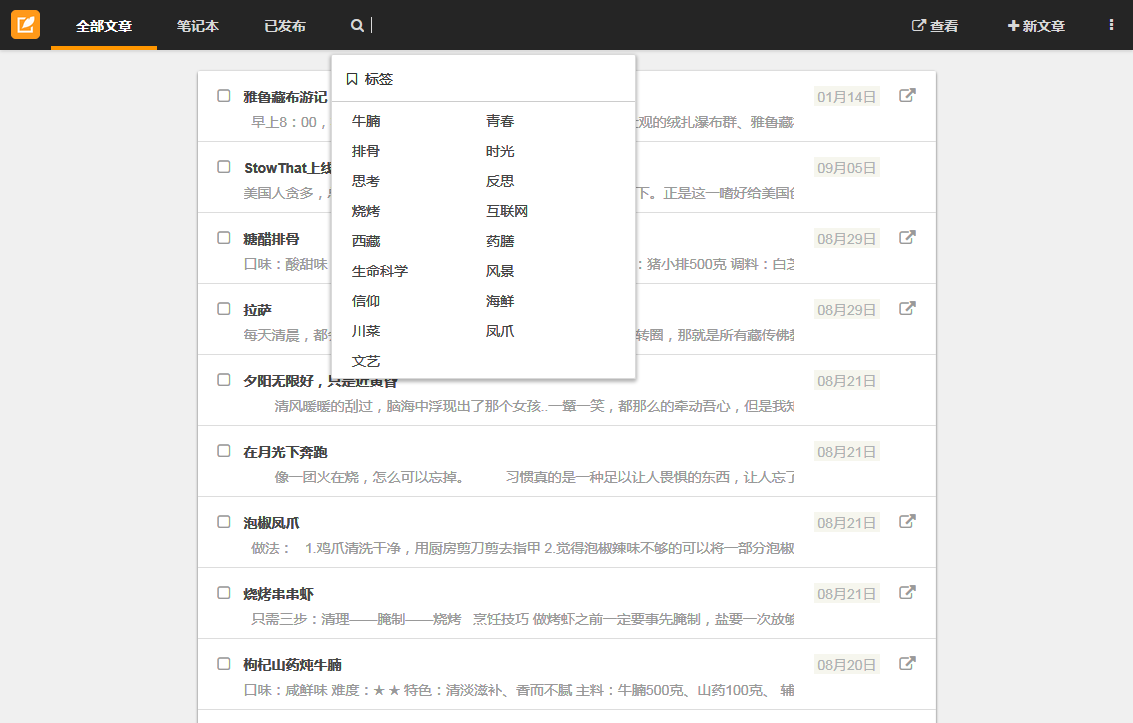
Task: Select the 排骨 tag
Action: [366, 151]
